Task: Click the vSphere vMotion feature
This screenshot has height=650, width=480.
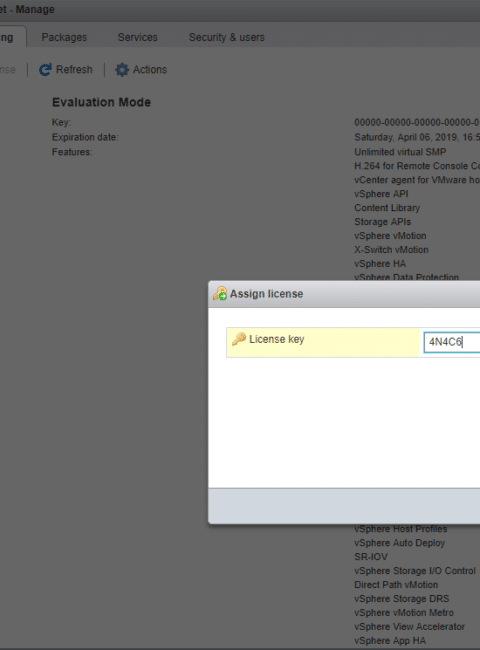Action: pyautogui.click(x=390, y=236)
